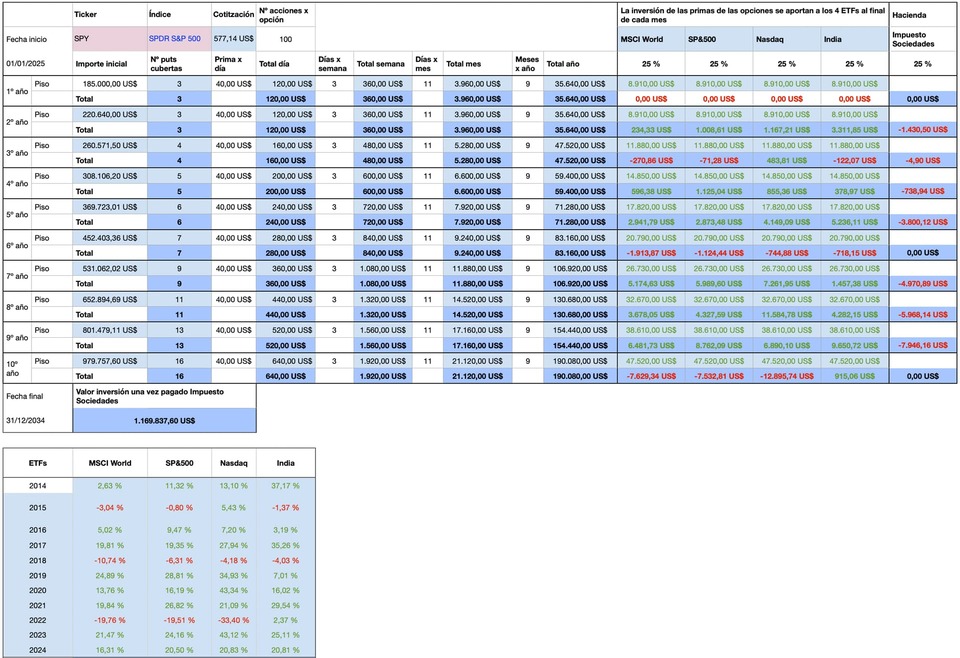The image size is (960, 658).
Task: Click the 308.106,20 US$ initial amount
Action: tap(110, 176)
